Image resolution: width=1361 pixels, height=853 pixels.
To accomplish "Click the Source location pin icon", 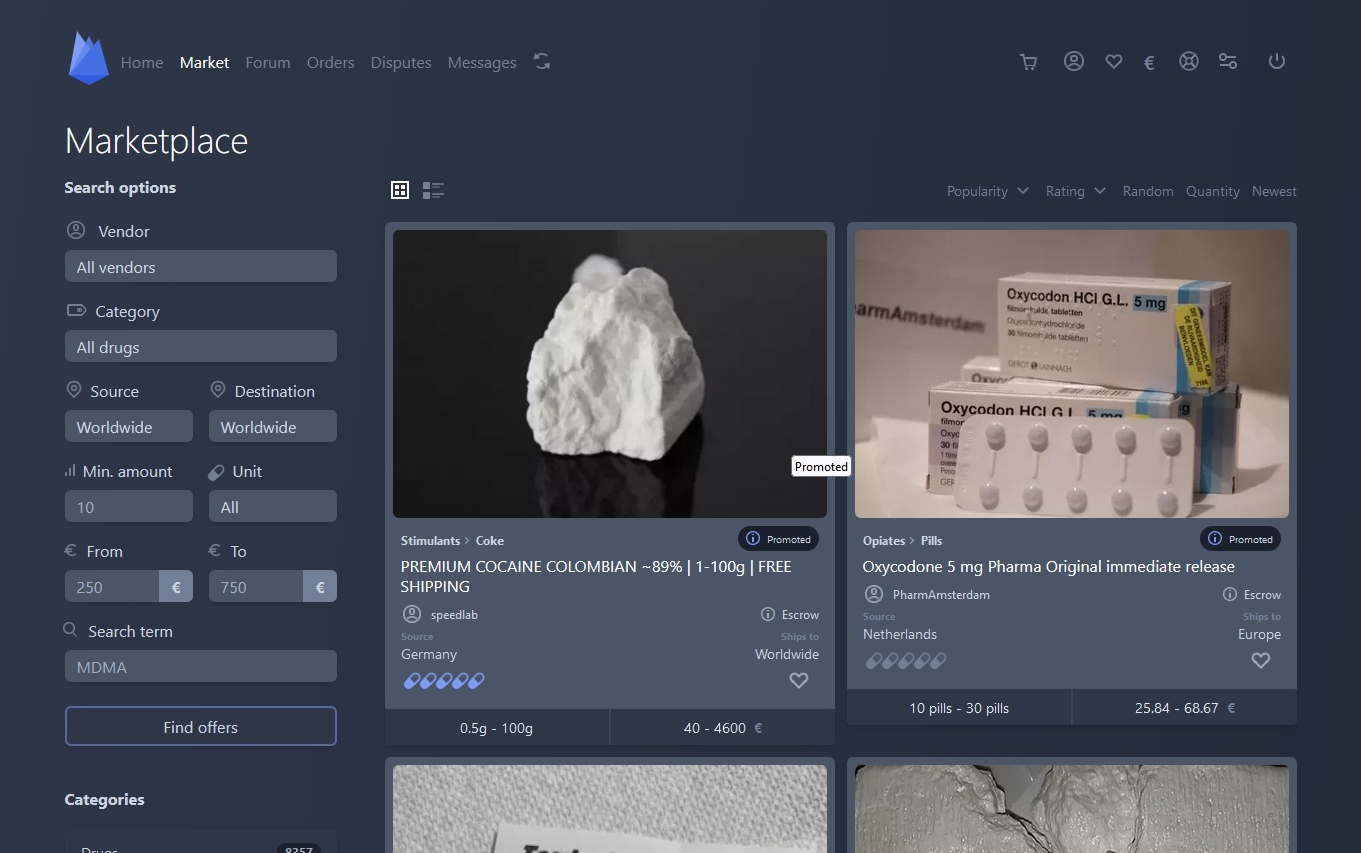I will pyautogui.click(x=73, y=390).
